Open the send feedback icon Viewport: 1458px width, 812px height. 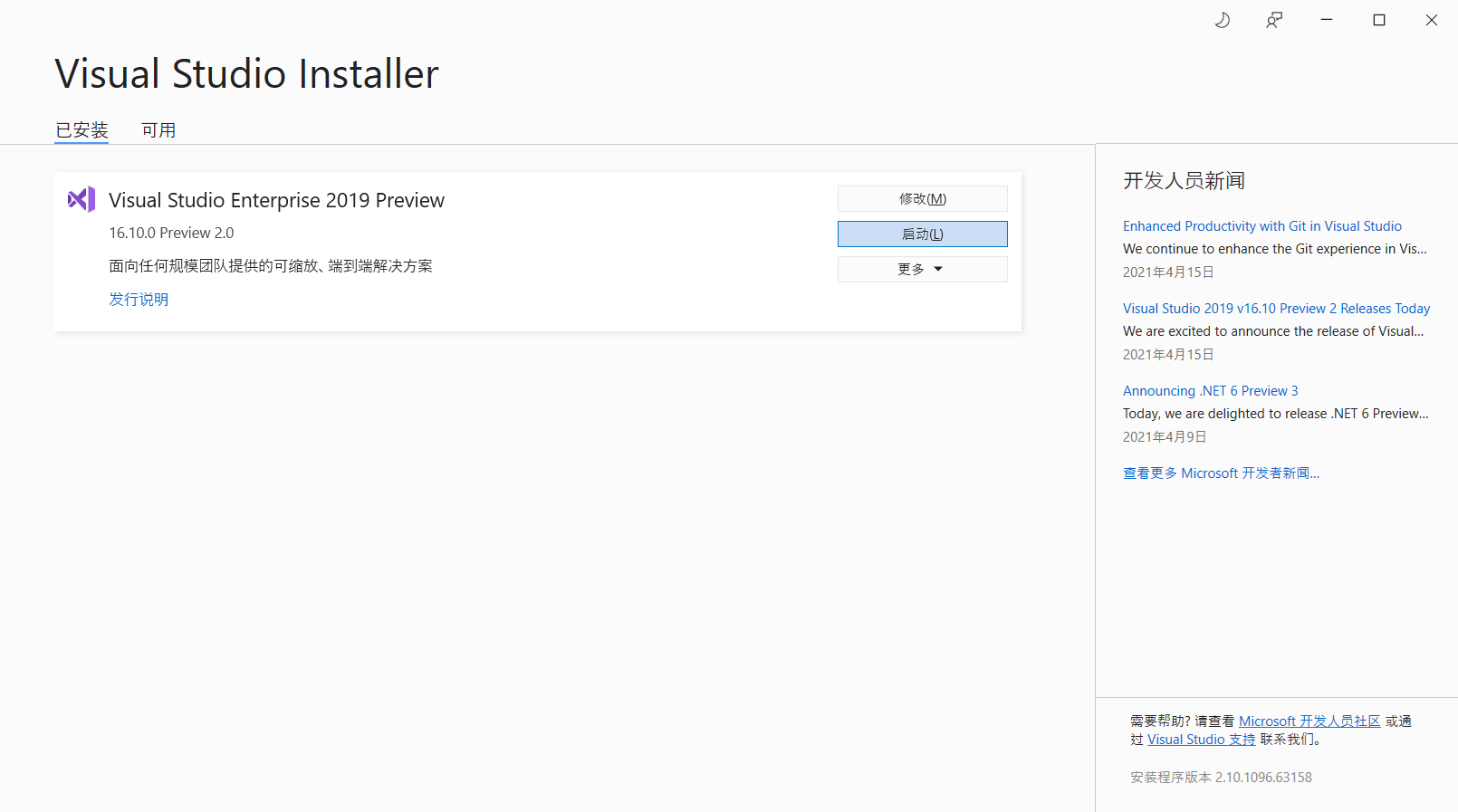1274,20
